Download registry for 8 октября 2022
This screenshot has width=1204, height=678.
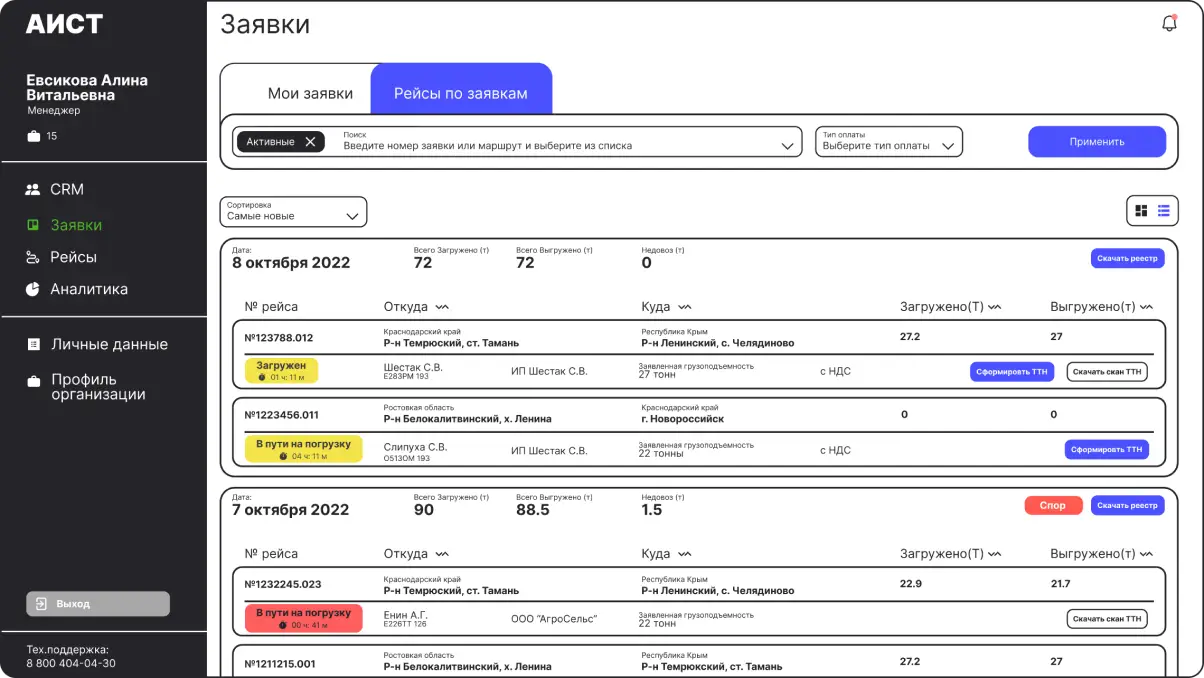click(x=1127, y=258)
